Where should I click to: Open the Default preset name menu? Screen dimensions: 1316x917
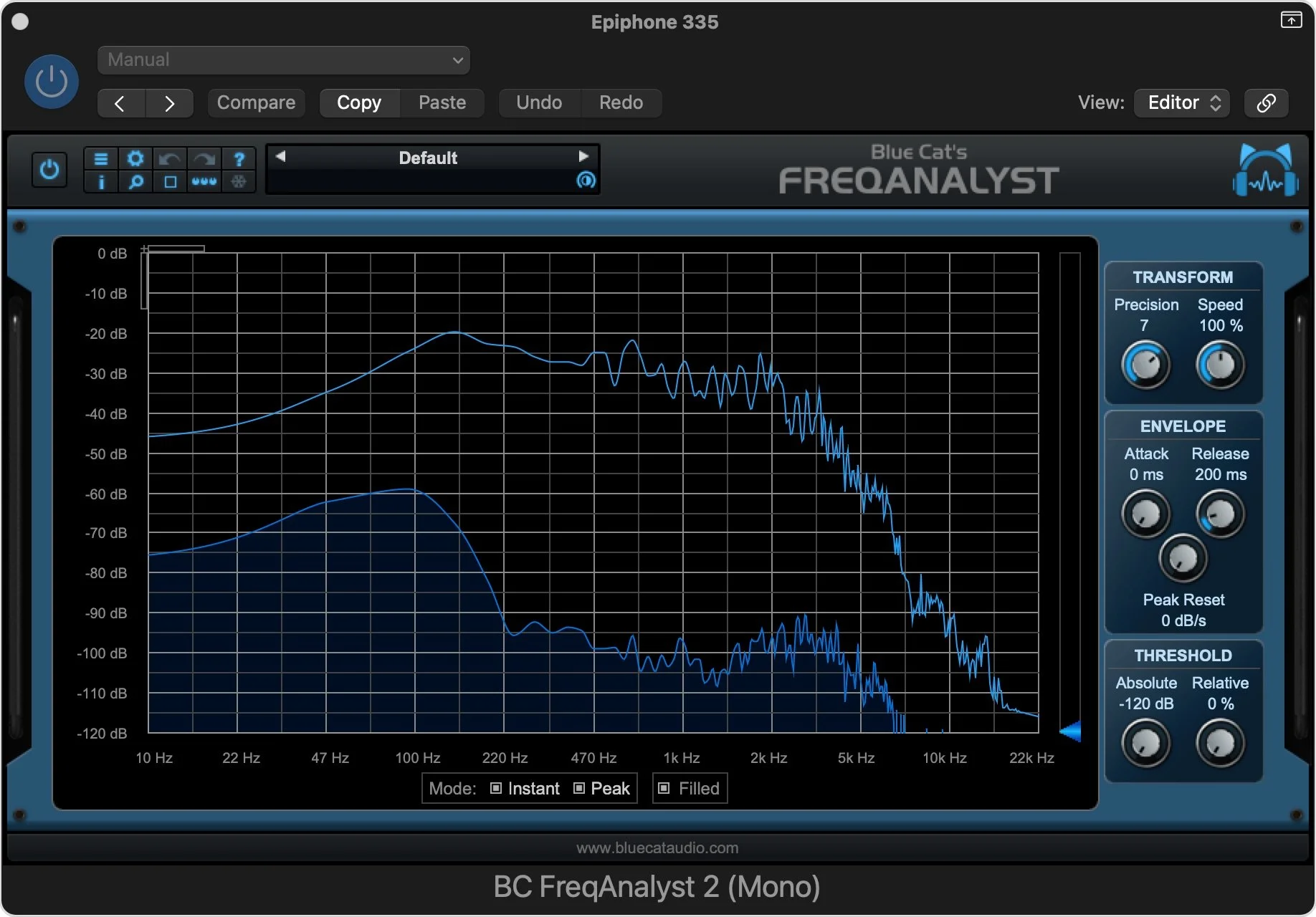click(428, 158)
